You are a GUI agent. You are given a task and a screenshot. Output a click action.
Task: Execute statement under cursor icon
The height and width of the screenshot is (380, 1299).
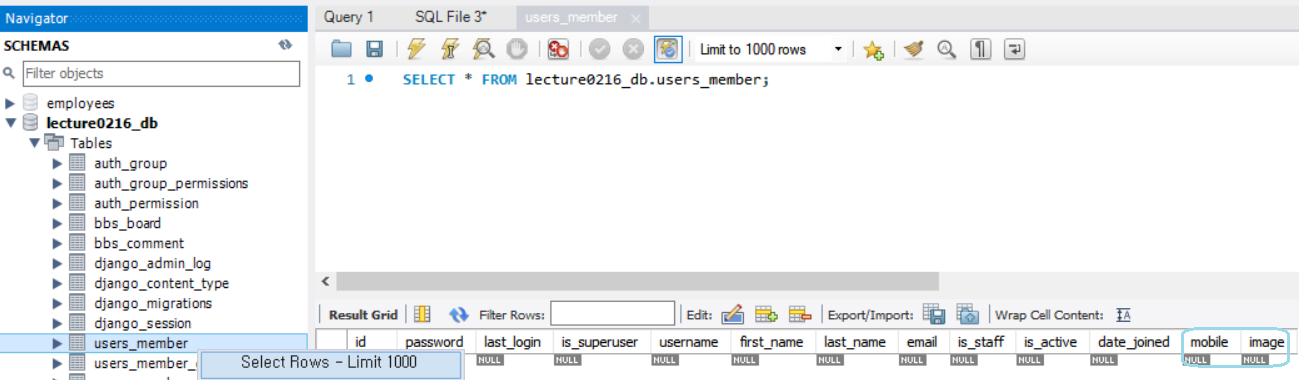click(450, 49)
